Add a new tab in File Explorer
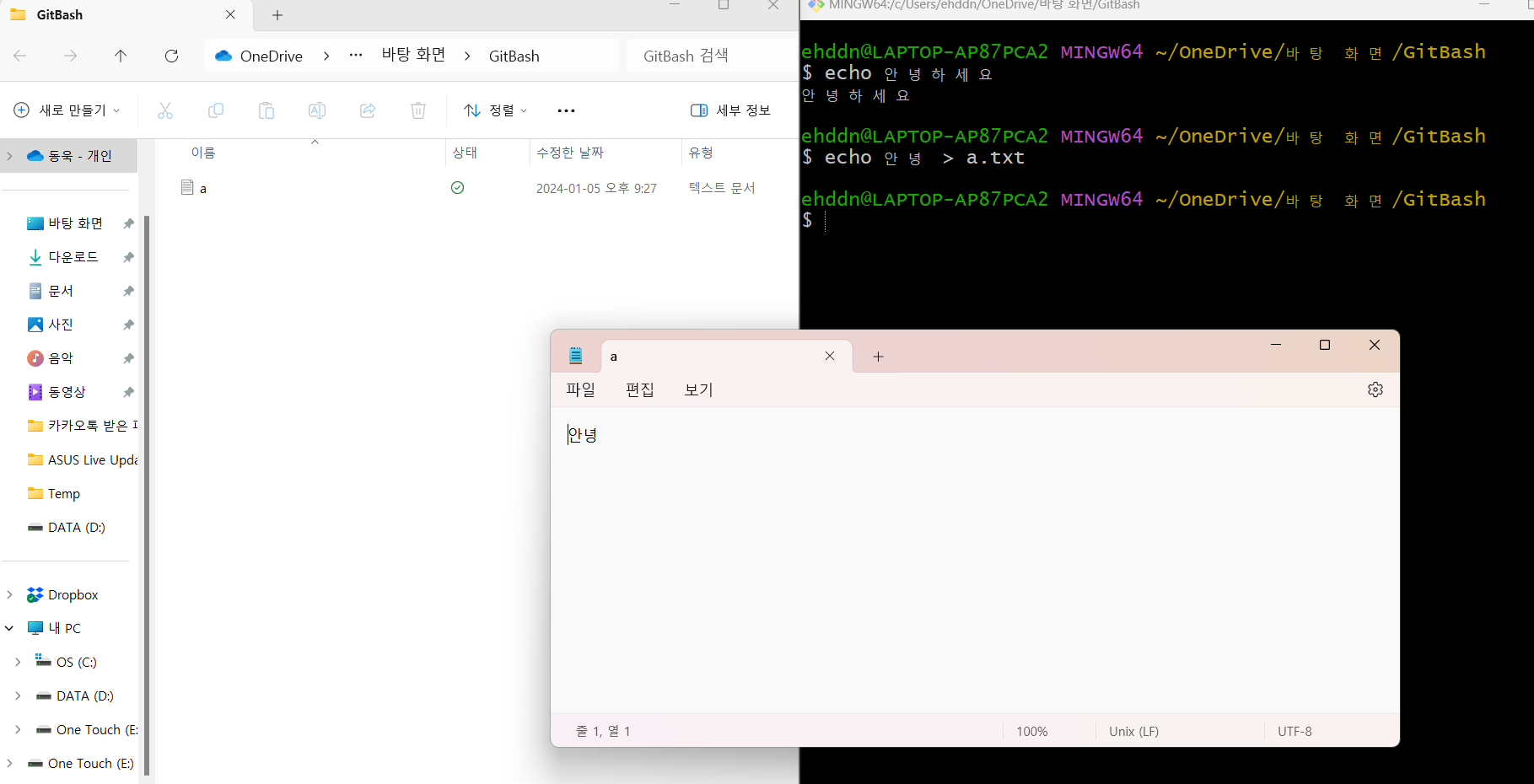Screen dimensions: 1534x784 pyautogui.click(x=277, y=15)
